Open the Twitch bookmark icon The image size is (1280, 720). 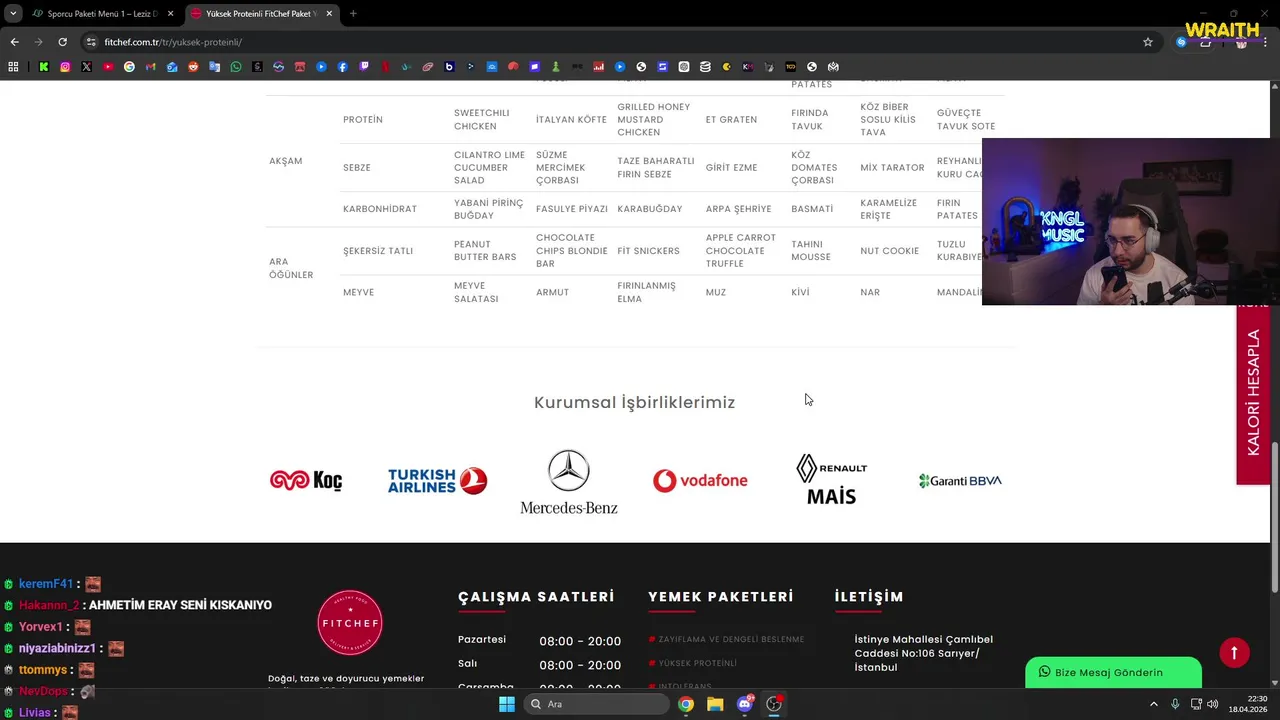[x=364, y=67]
